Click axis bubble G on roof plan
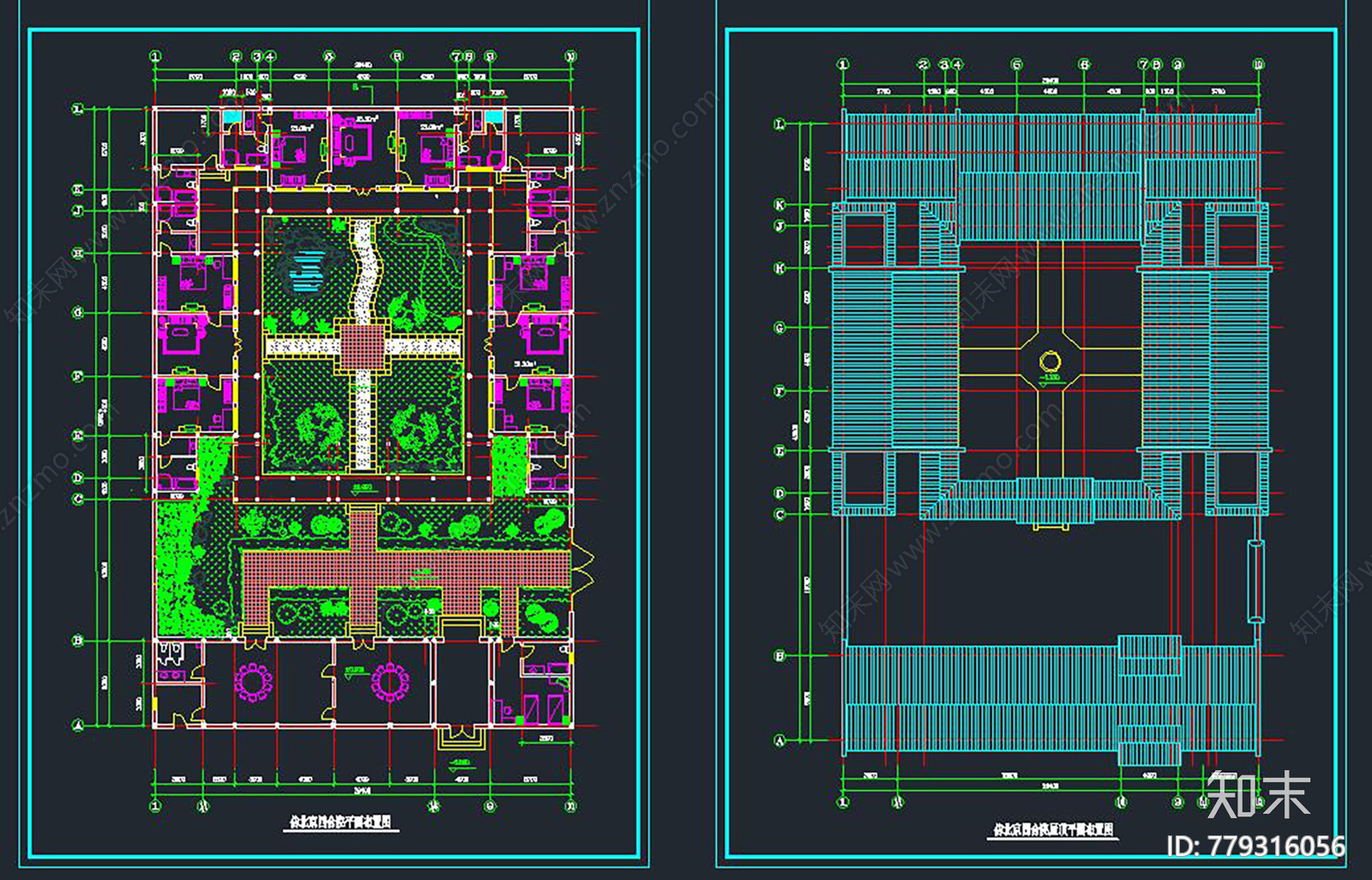The height and width of the screenshot is (880, 1372). point(779,328)
